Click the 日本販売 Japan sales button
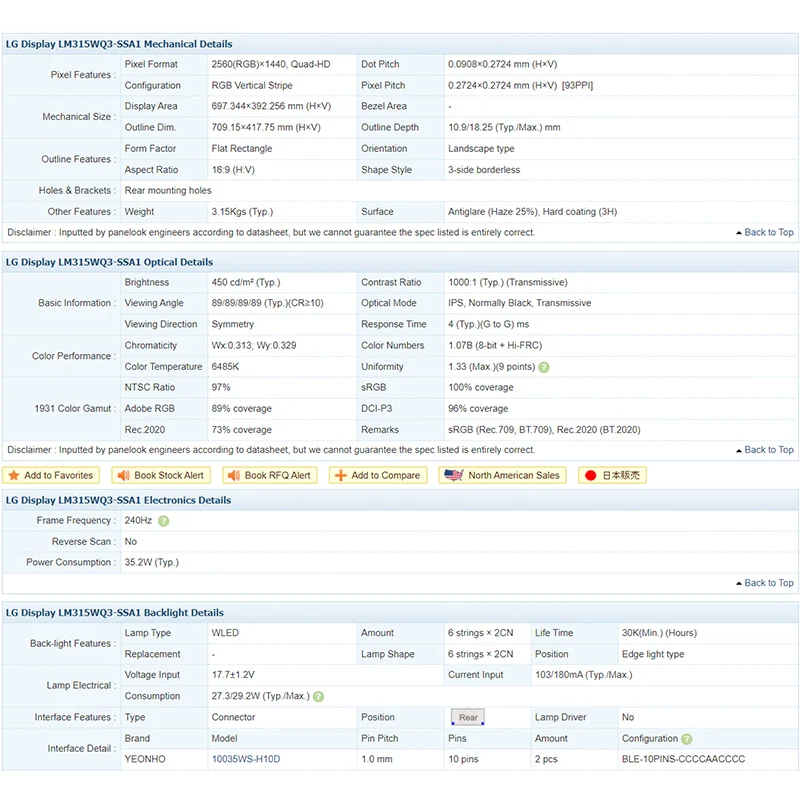Screen dimensions: 800x800 tap(612, 476)
